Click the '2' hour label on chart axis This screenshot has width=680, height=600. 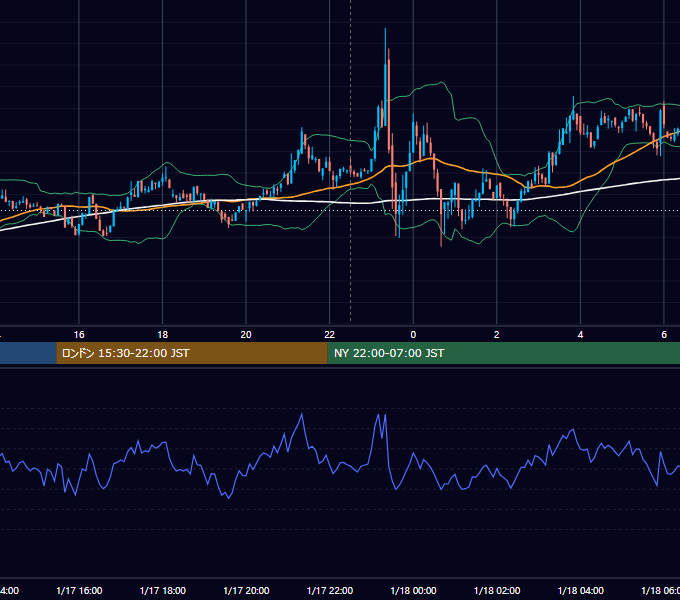coord(497,335)
